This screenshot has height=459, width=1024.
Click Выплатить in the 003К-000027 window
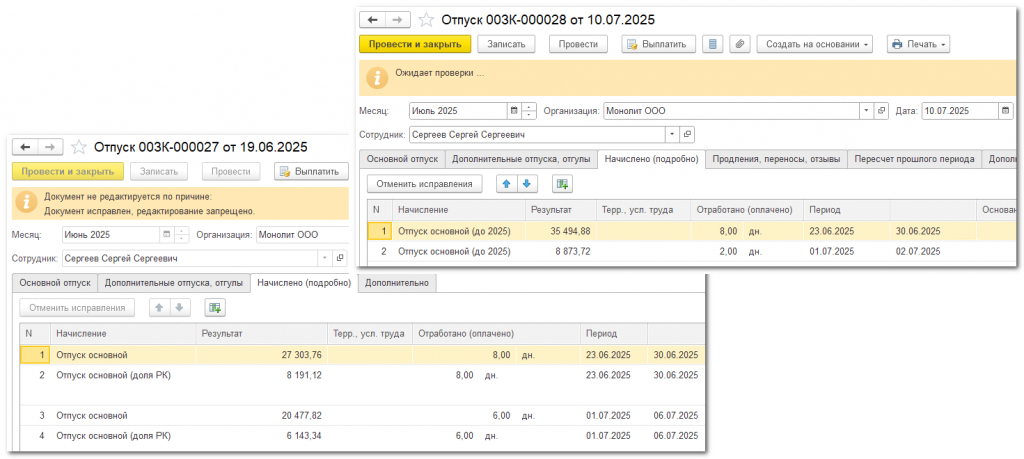pyautogui.click(x=311, y=172)
